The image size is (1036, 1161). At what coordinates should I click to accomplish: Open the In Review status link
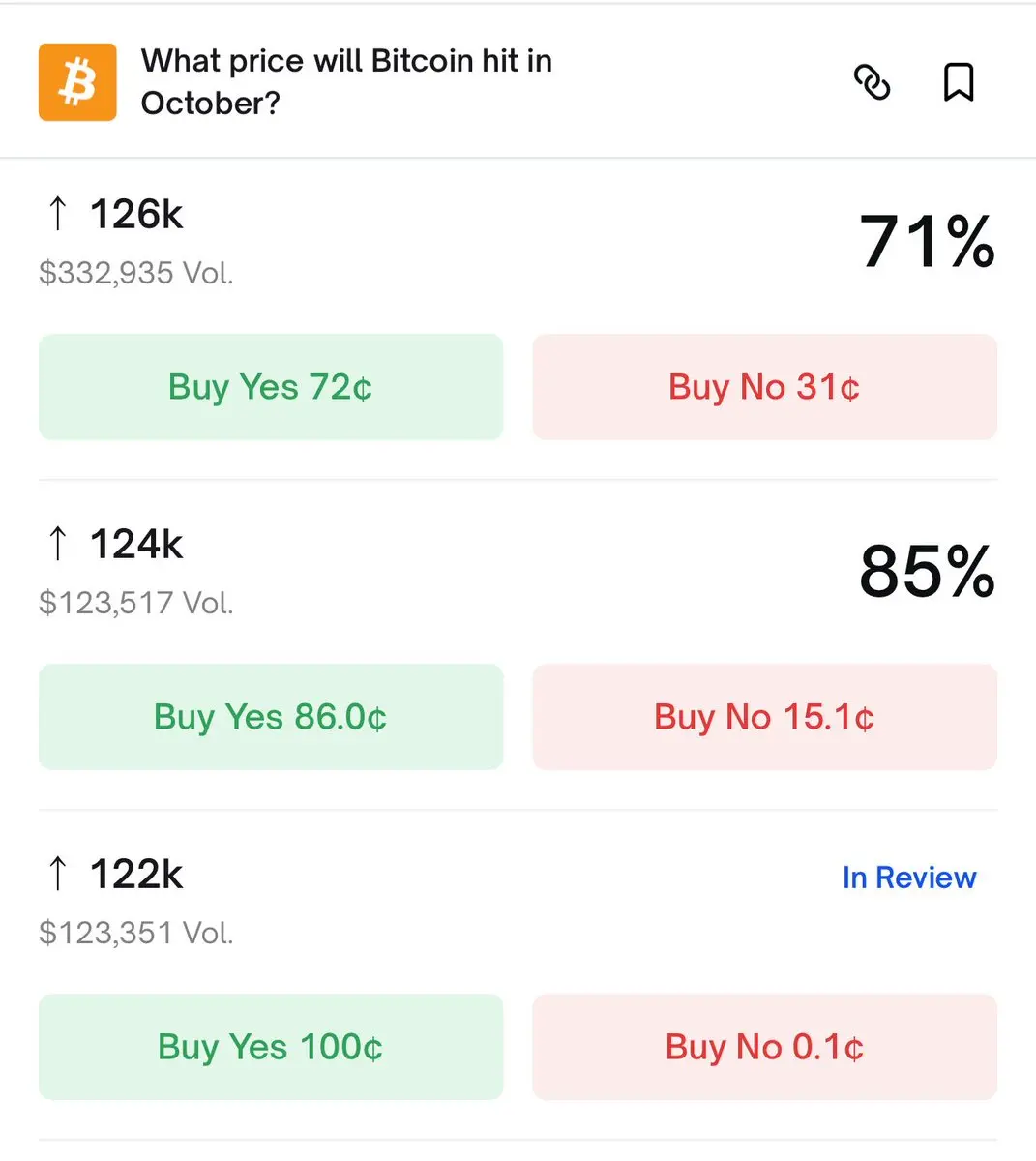[908, 878]
